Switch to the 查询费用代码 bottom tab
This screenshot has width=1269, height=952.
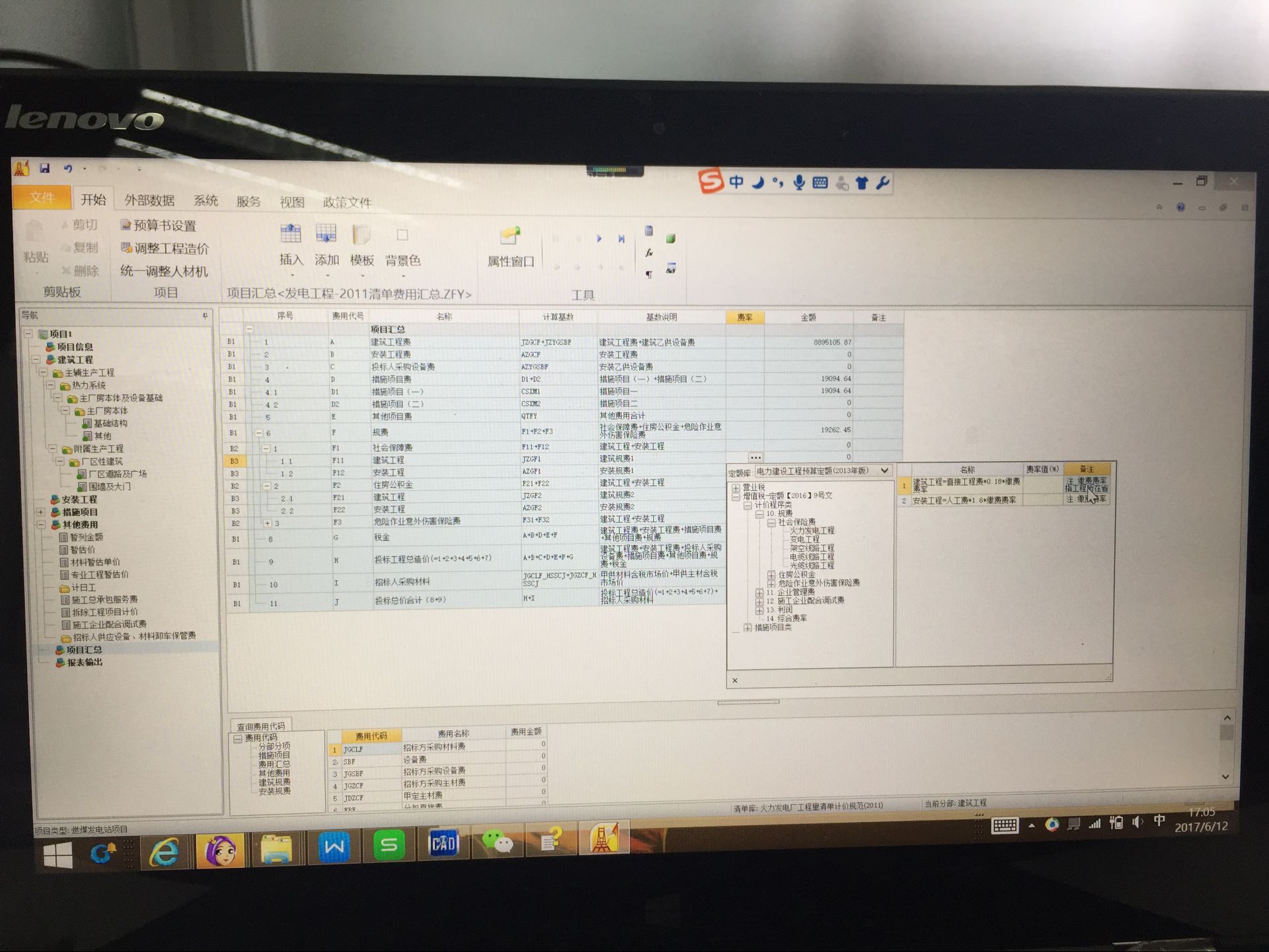pos(261,726)
